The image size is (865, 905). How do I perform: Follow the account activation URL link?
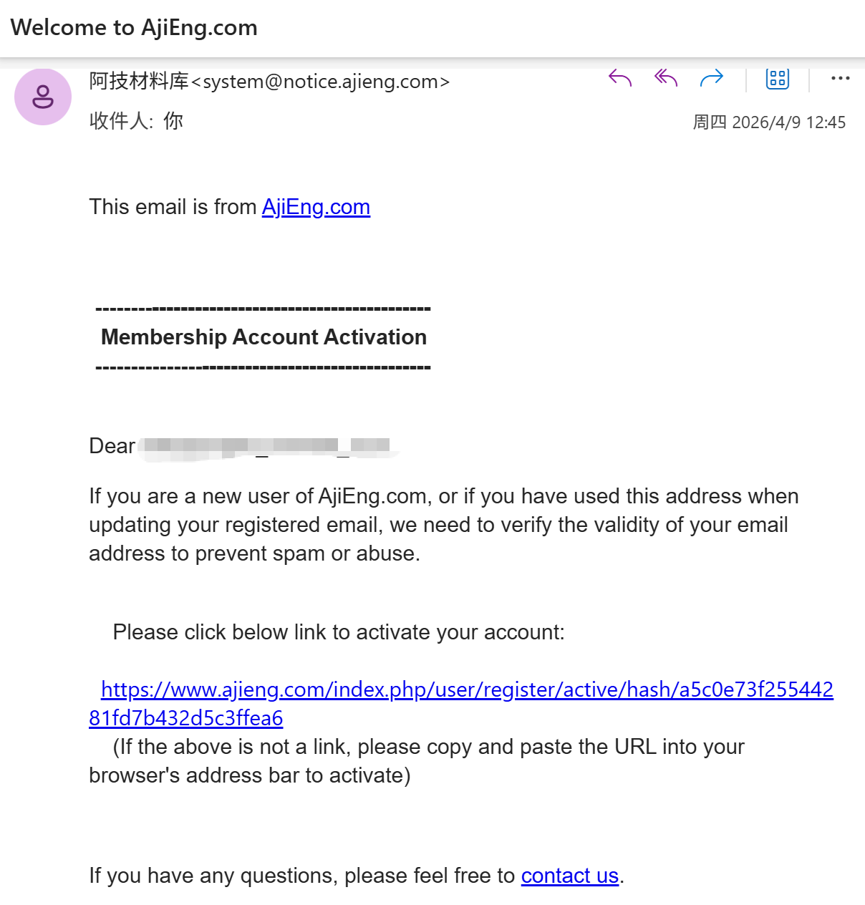[x=461, y=704]
